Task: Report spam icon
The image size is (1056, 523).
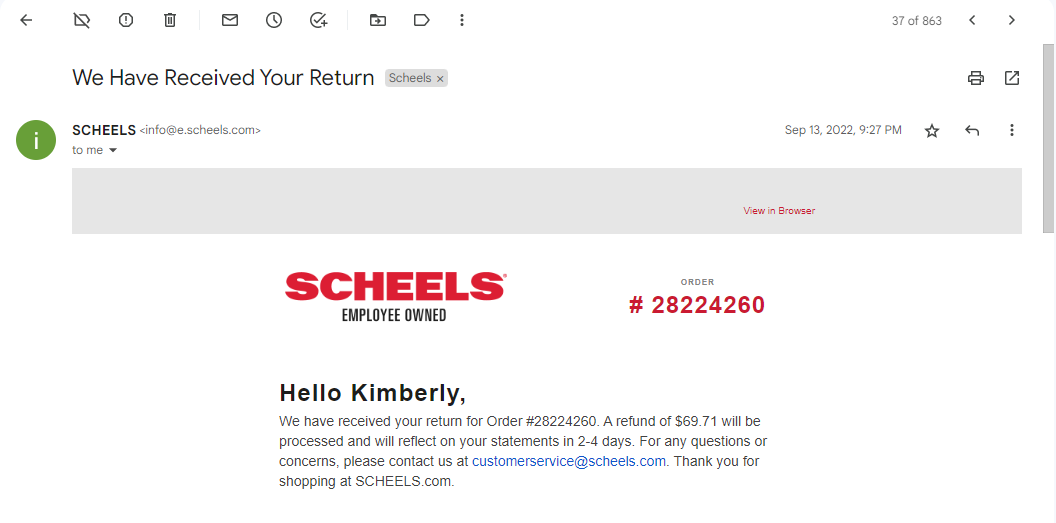Action: pyautogui.click(x=126, y=20)
